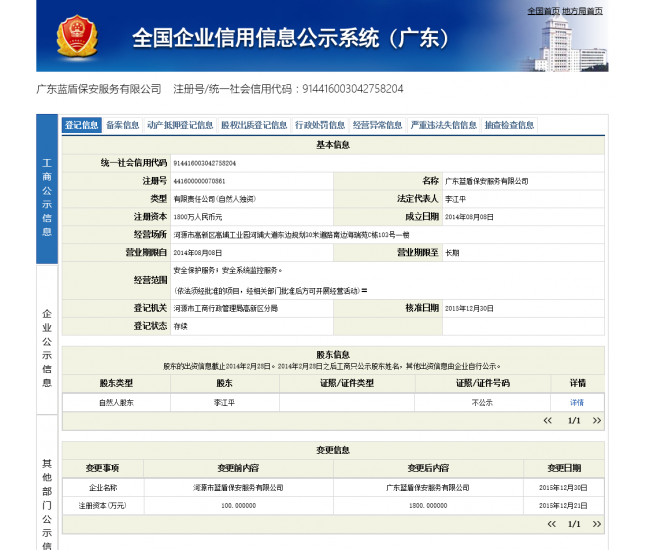650x550 pixels.
Task: Click 广东蓝盾保安服务有限公司 in the 变更后内容 column
Action: coord(428,488)
